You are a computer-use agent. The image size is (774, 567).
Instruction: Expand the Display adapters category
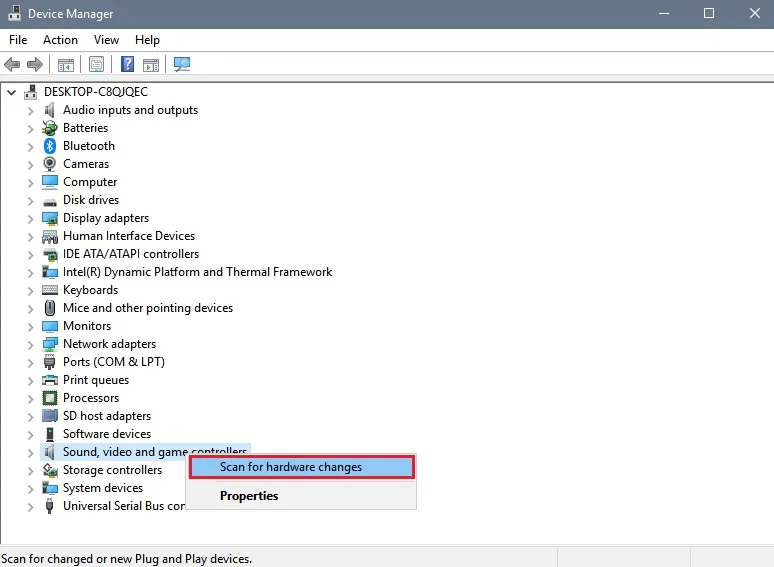tap(31, 218)
